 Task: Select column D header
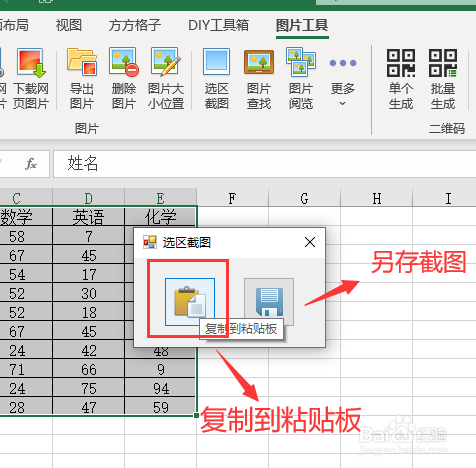click(x=88, y=198)
